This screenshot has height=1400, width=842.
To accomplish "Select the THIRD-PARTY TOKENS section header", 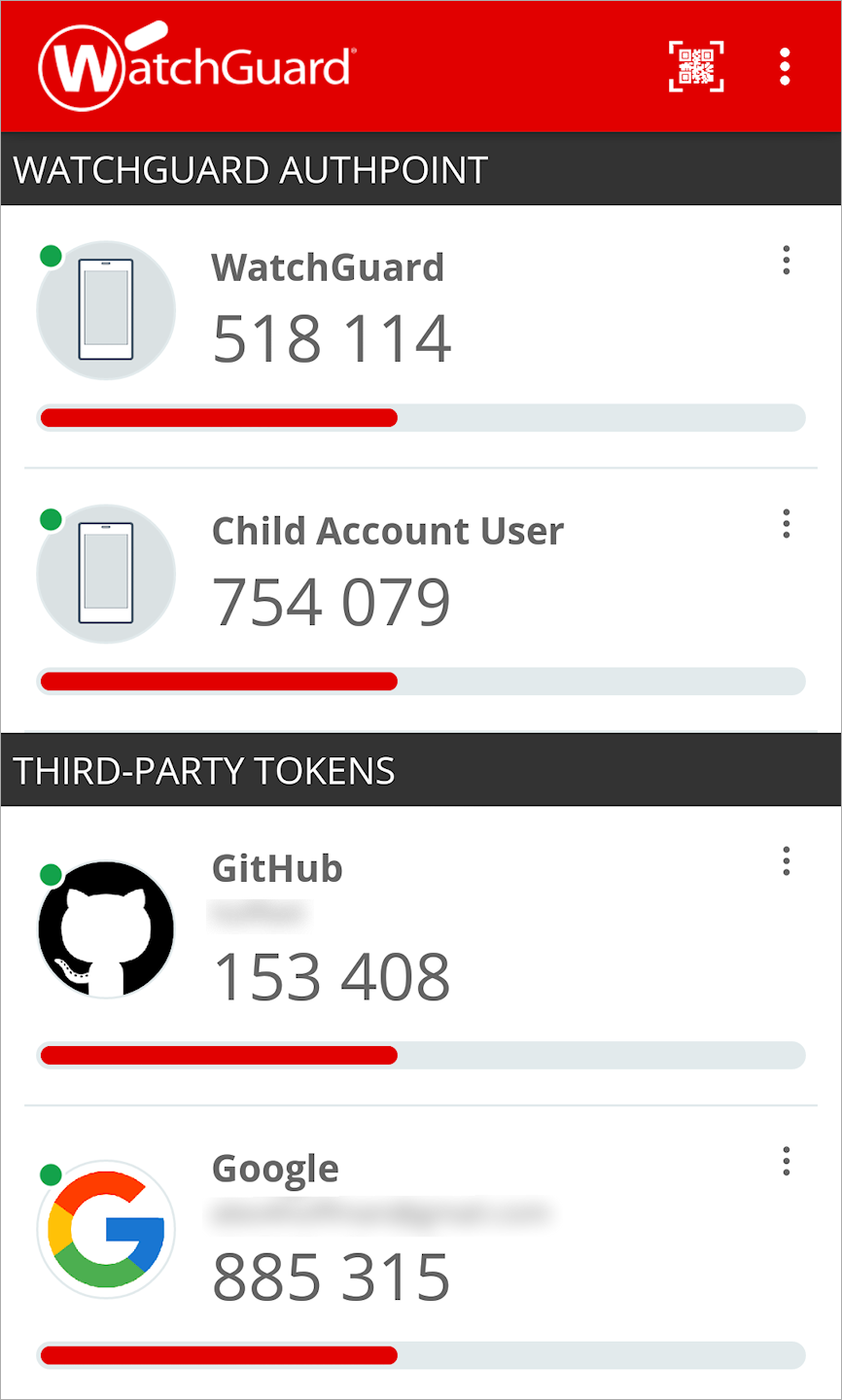I will coord(204,770).
